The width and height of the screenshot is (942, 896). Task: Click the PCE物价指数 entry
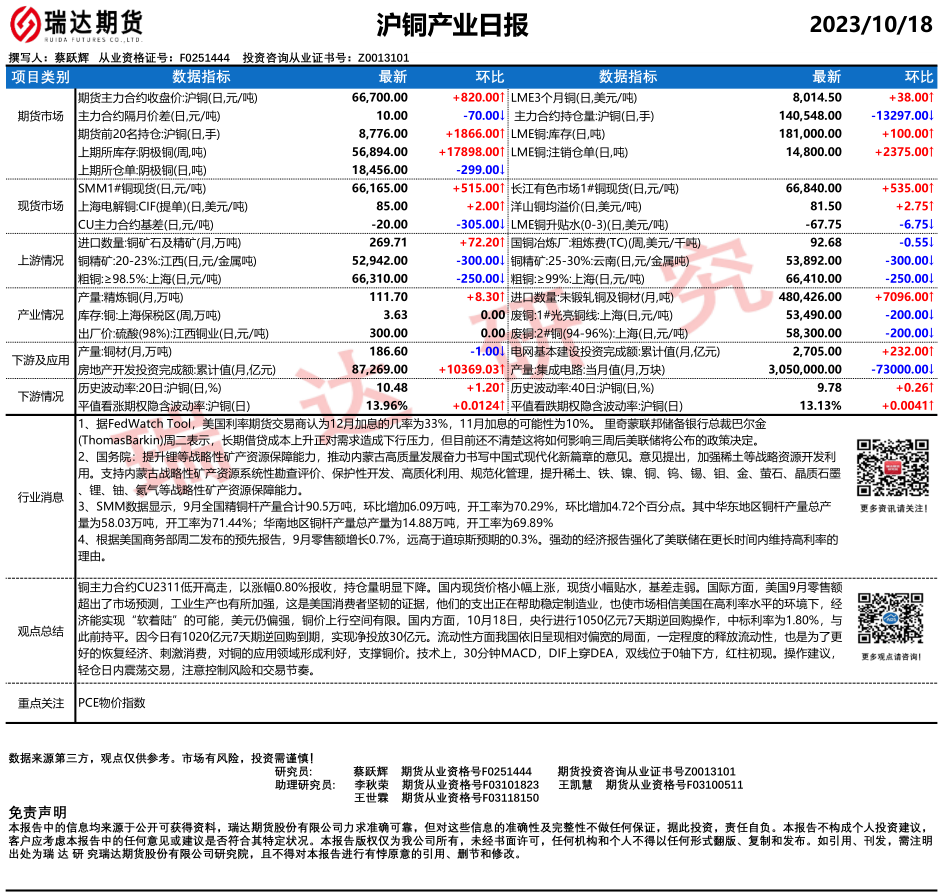click(111, 703)
